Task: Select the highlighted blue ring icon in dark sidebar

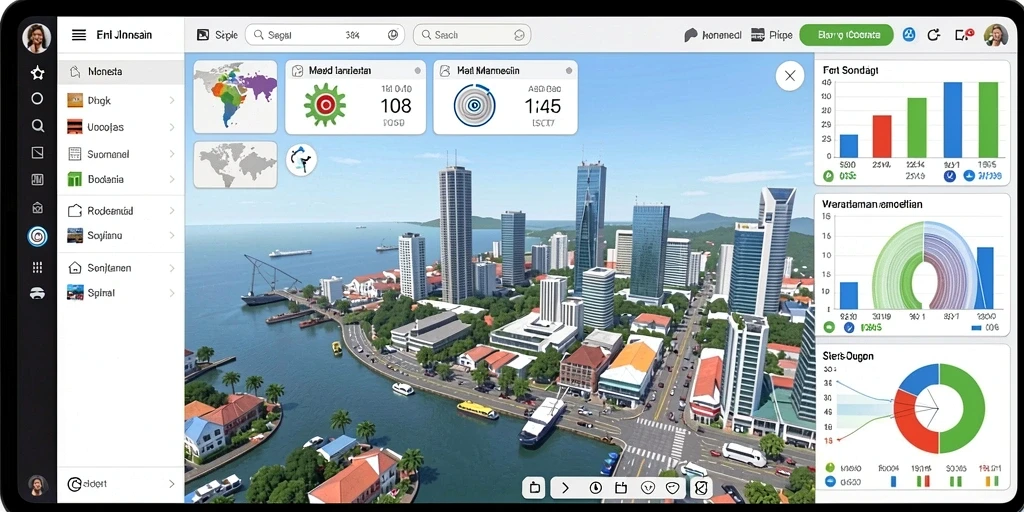Action: point(37,236)
